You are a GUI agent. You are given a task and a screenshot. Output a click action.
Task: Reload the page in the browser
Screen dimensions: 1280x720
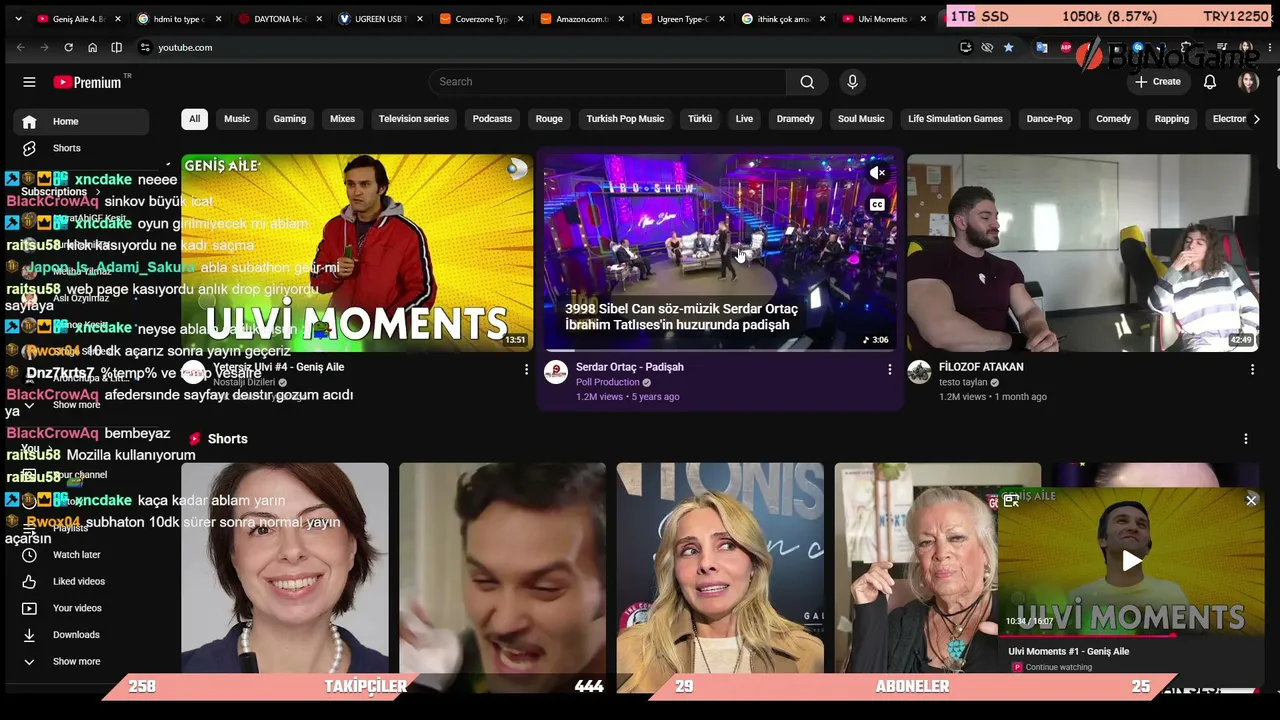click(x=68, y=47)
